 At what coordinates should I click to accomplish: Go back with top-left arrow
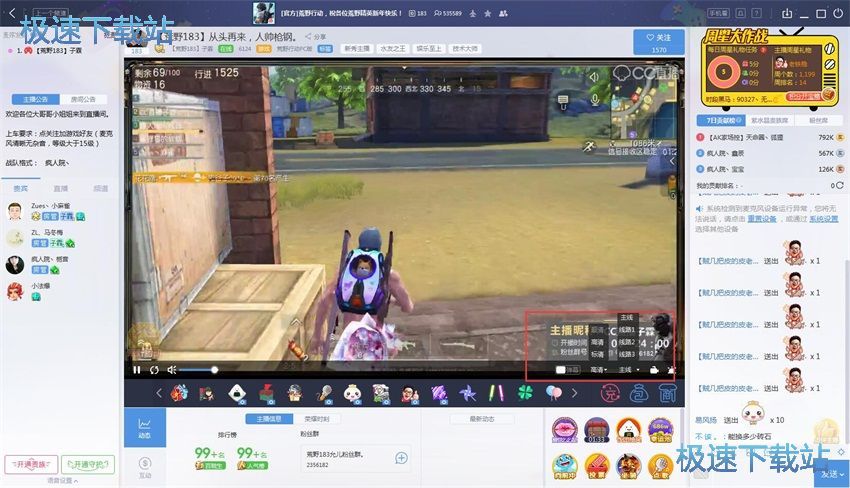(12, 13)
